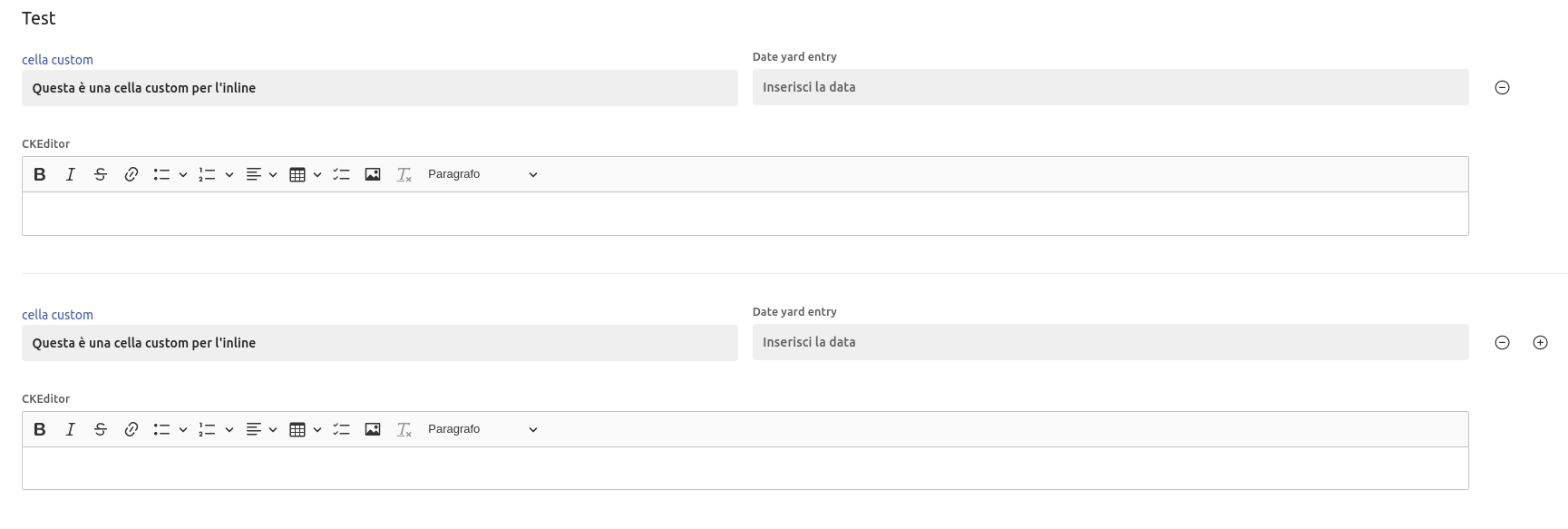Toggle Bold in the first CKEditor toolbar

coord(40,174)
